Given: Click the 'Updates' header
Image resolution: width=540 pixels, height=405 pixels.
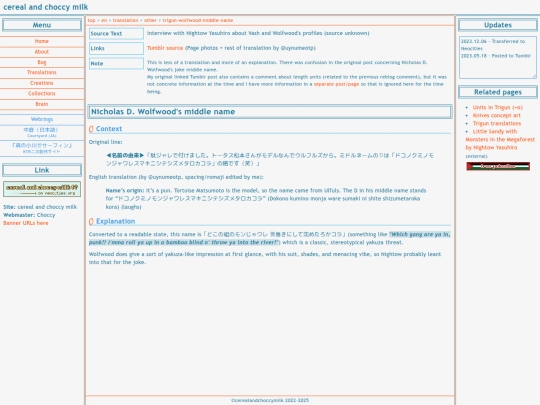Looking at the screenshot, I should (x=498, y=25).
